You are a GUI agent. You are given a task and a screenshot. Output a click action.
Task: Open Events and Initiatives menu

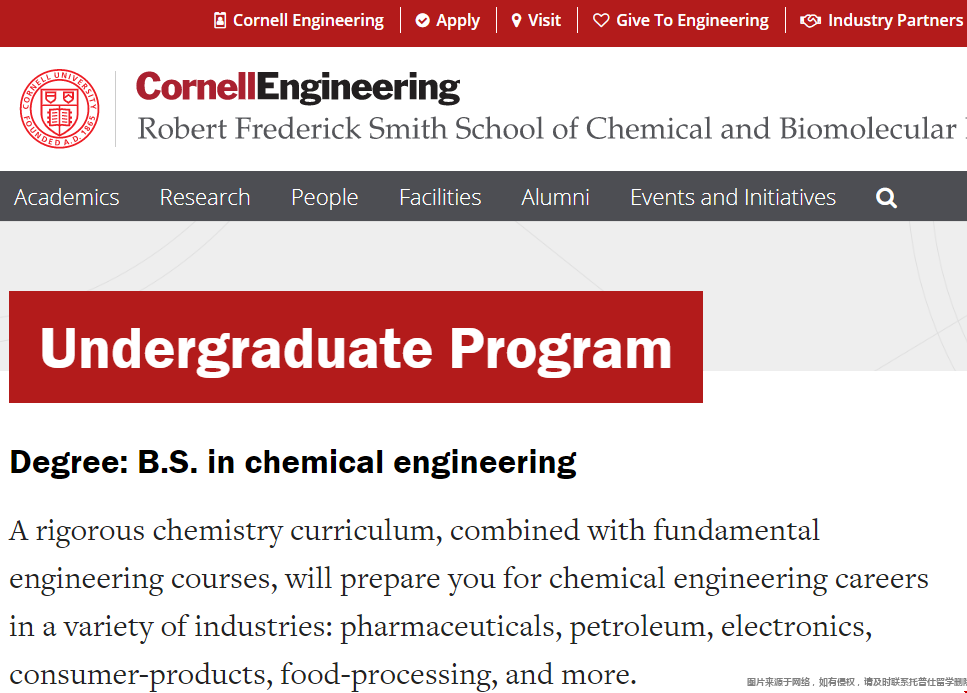coord(733,197)
